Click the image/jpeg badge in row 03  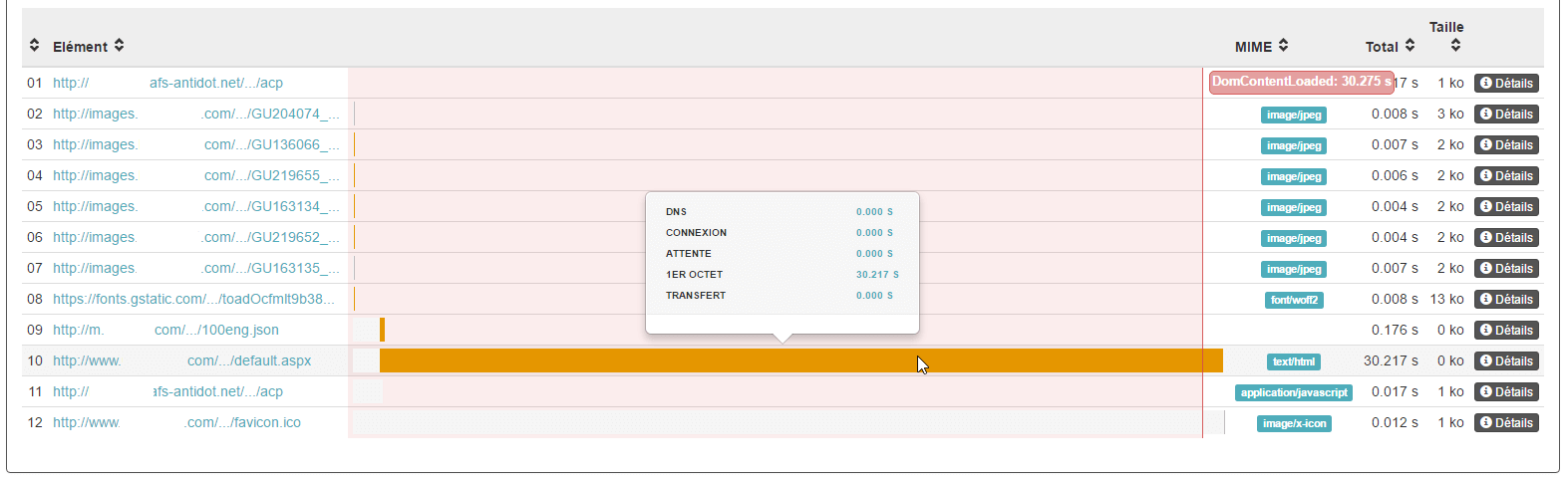[1294, 145]
